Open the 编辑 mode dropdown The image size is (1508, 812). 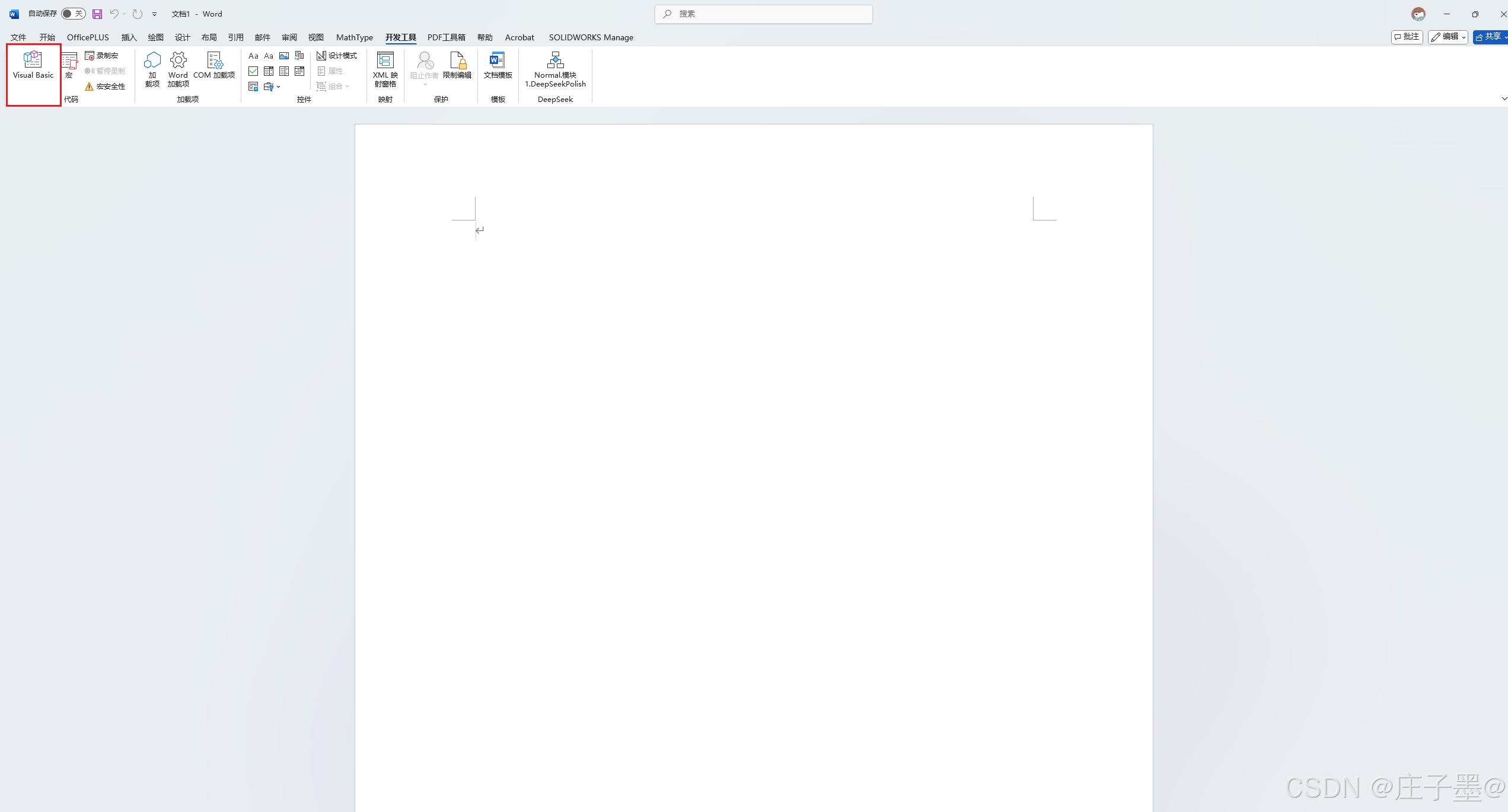pos(1448,37)
